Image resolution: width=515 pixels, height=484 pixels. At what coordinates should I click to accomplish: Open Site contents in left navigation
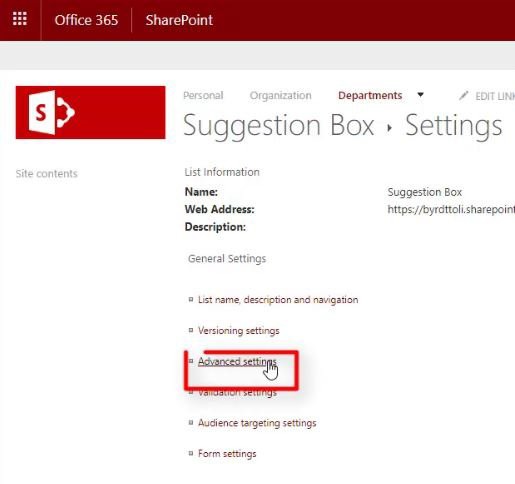(x=47, y=174)
